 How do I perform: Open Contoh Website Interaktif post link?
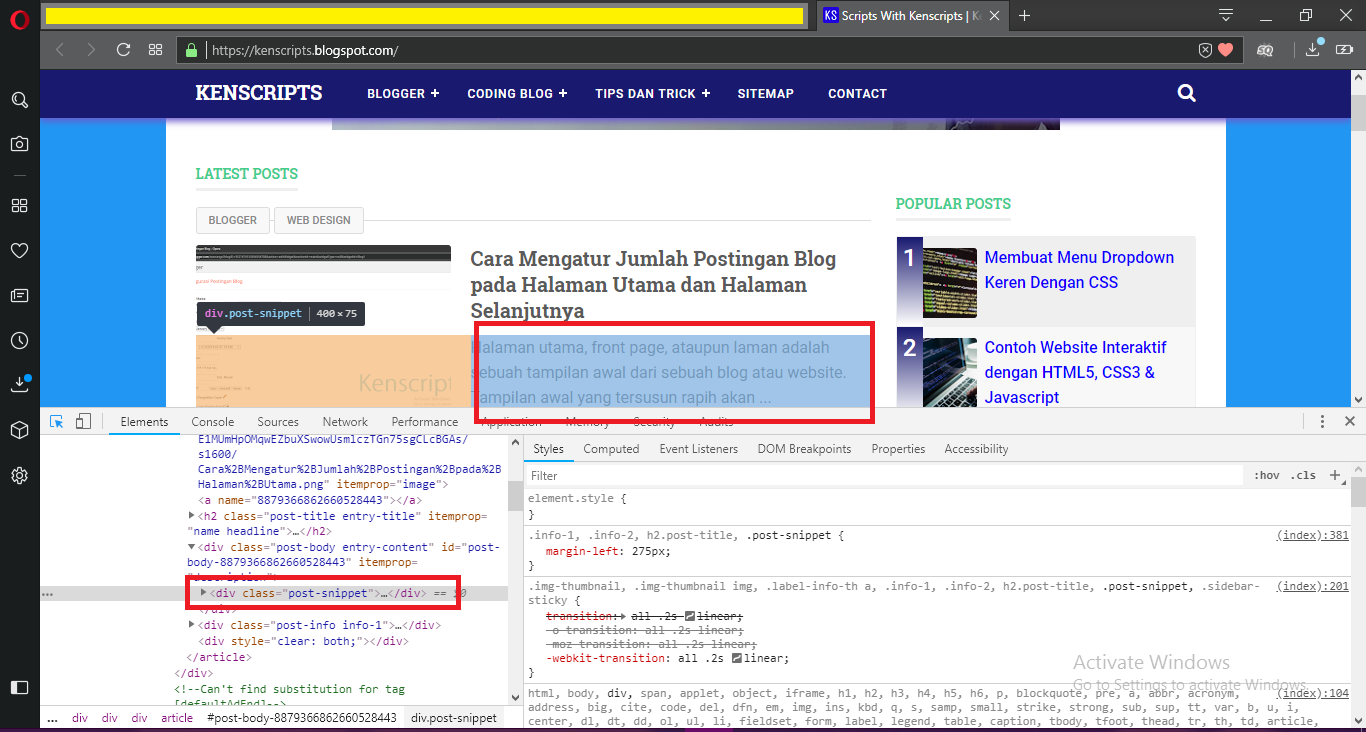(x=1075, y=372)
